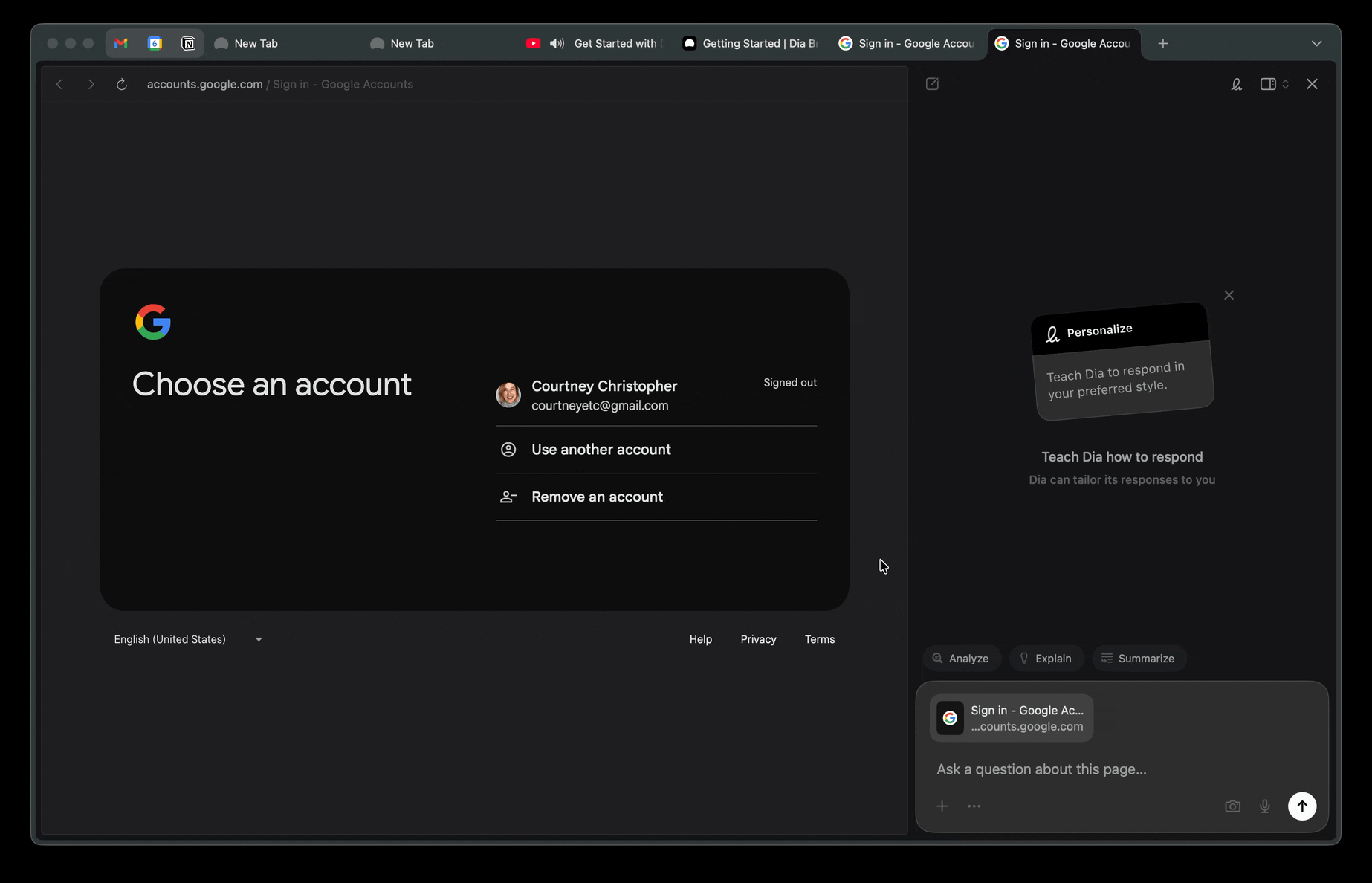Go back to the previous page
The image size is (1372, 883).
pyautogui.click(x=59, y=84)
